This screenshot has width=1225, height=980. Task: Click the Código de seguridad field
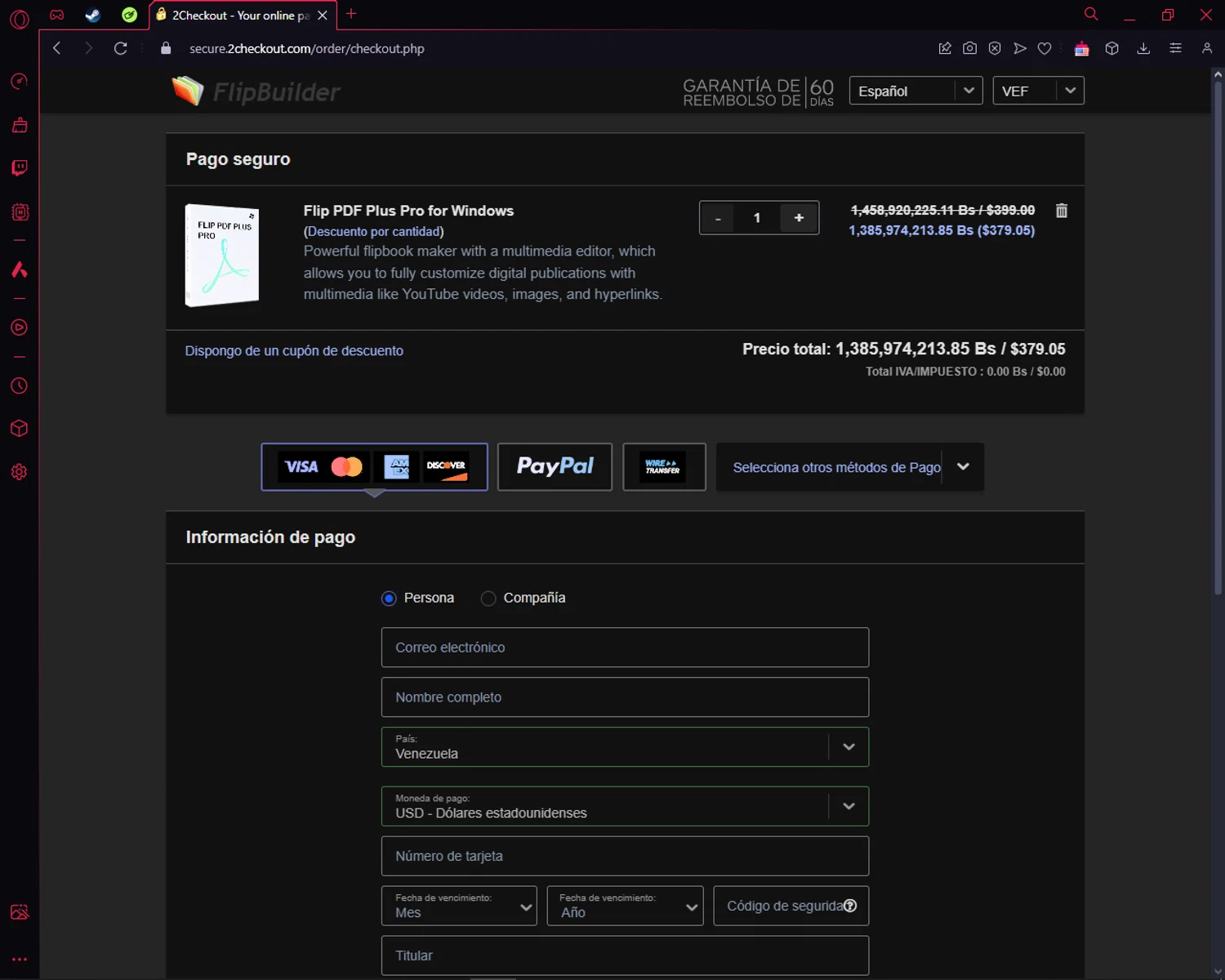click(x=791, y=906)
